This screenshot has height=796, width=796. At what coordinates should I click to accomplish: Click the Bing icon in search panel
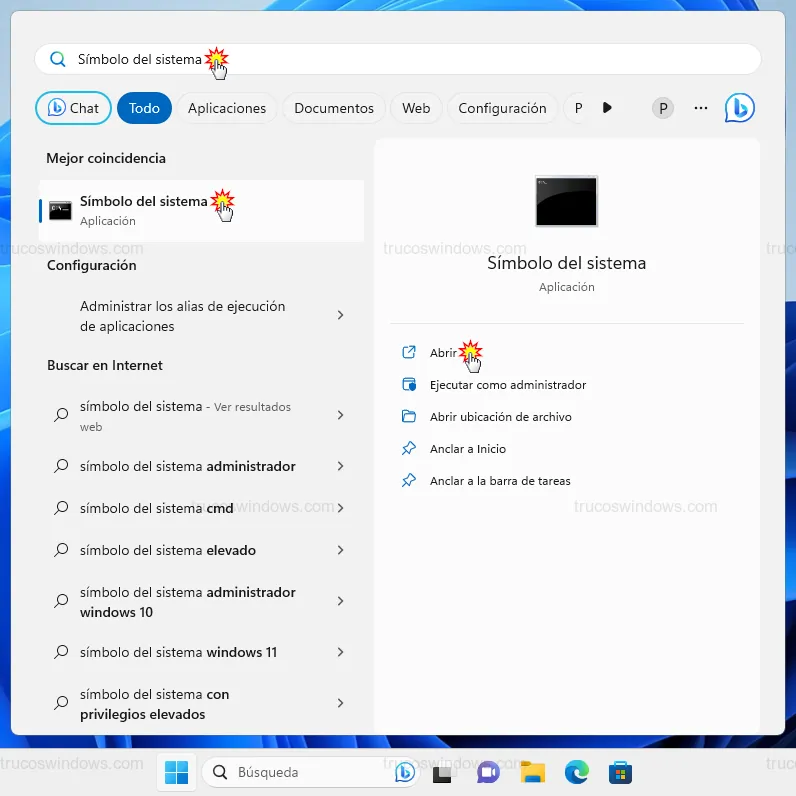click(x=739, y=108)
